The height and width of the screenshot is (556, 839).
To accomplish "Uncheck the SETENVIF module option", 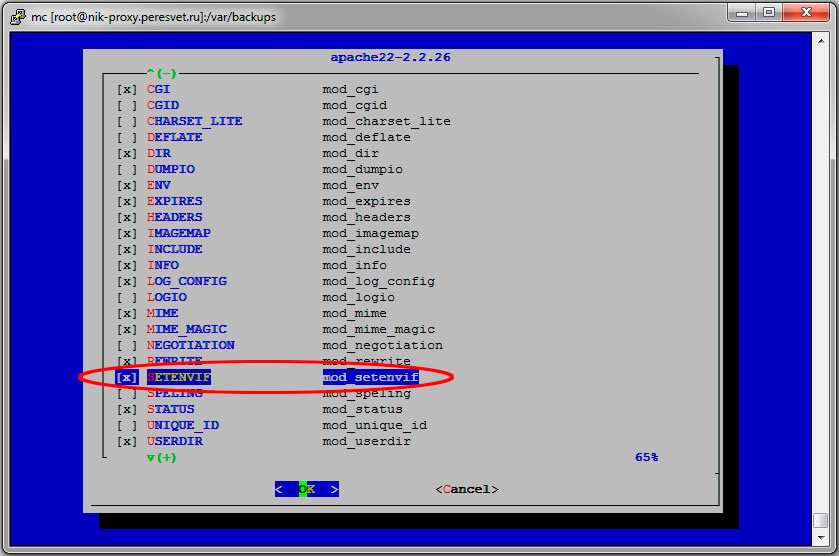I will point(127,377).
